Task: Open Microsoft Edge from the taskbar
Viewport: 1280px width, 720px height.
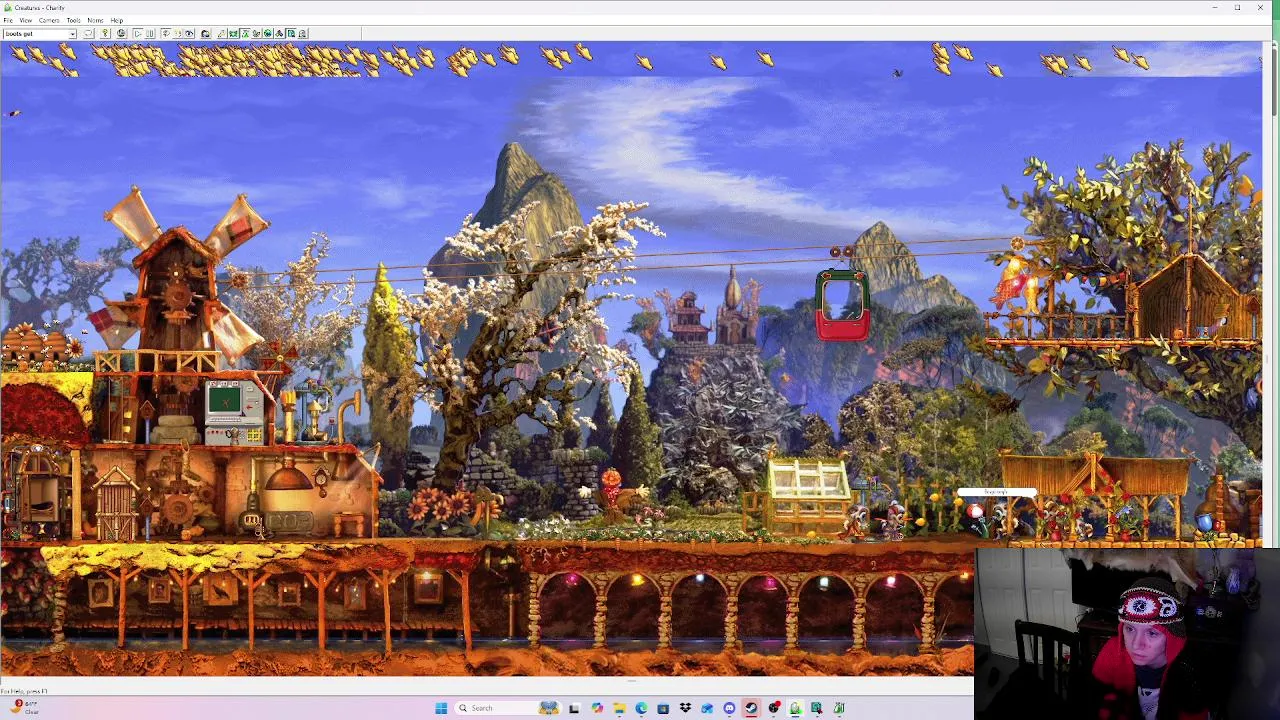Action: pos(641,708)
